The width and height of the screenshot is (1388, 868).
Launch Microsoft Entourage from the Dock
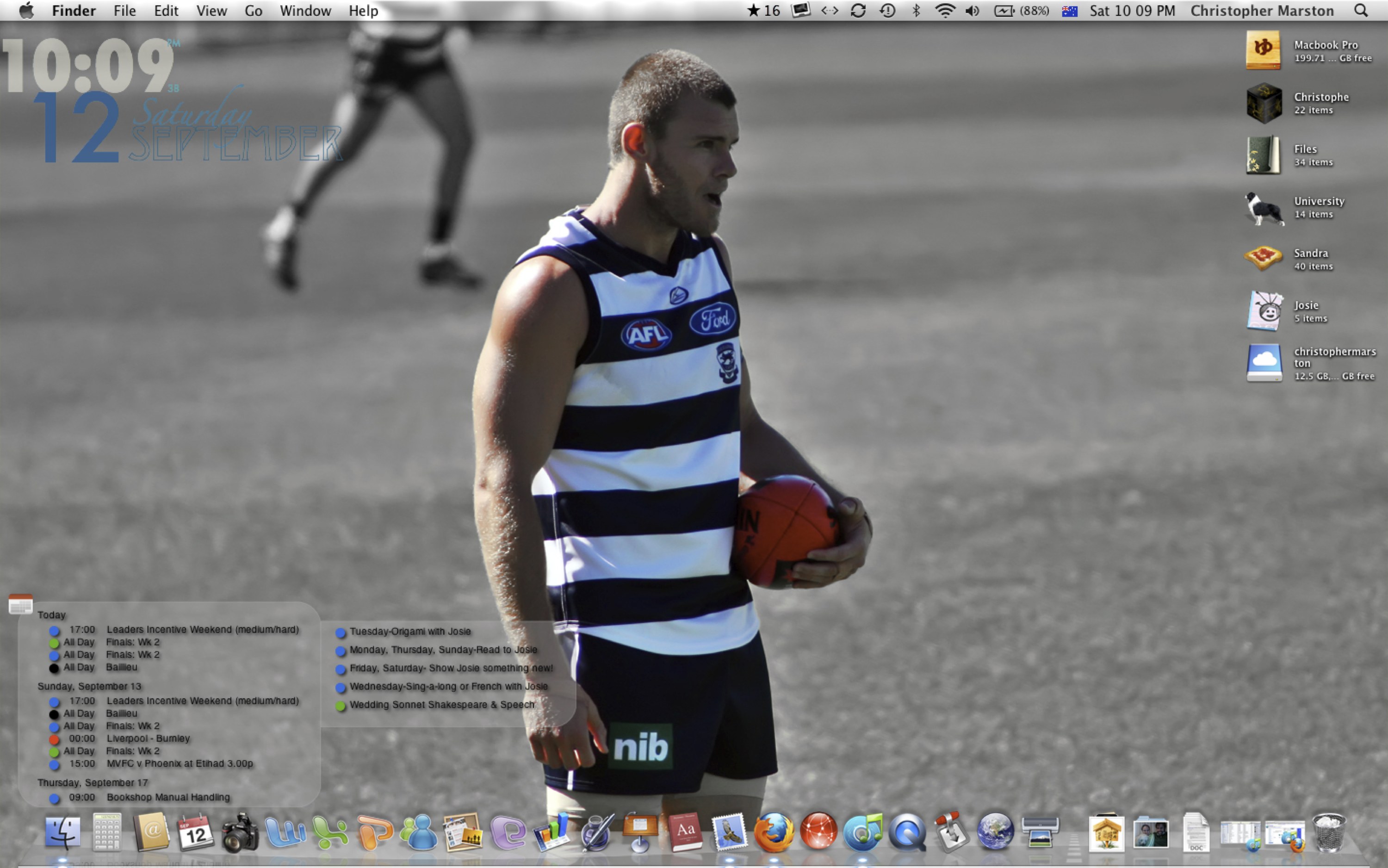tap(508, 832)
